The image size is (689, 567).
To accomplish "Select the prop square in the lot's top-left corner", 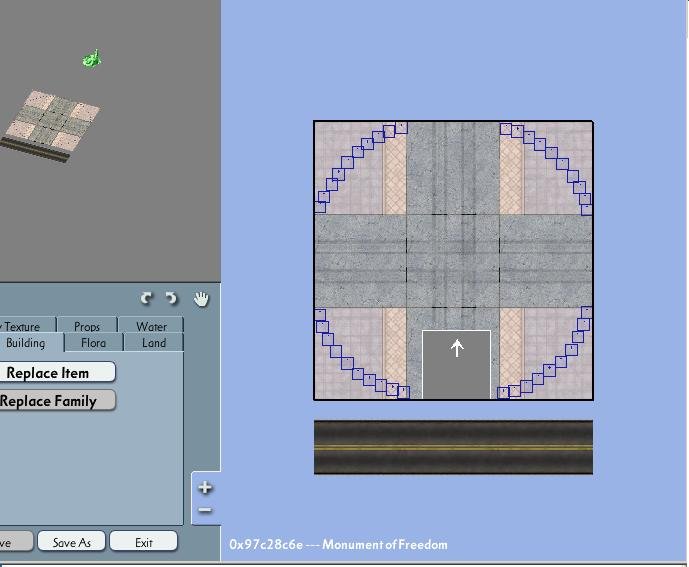I will [320, 207].
